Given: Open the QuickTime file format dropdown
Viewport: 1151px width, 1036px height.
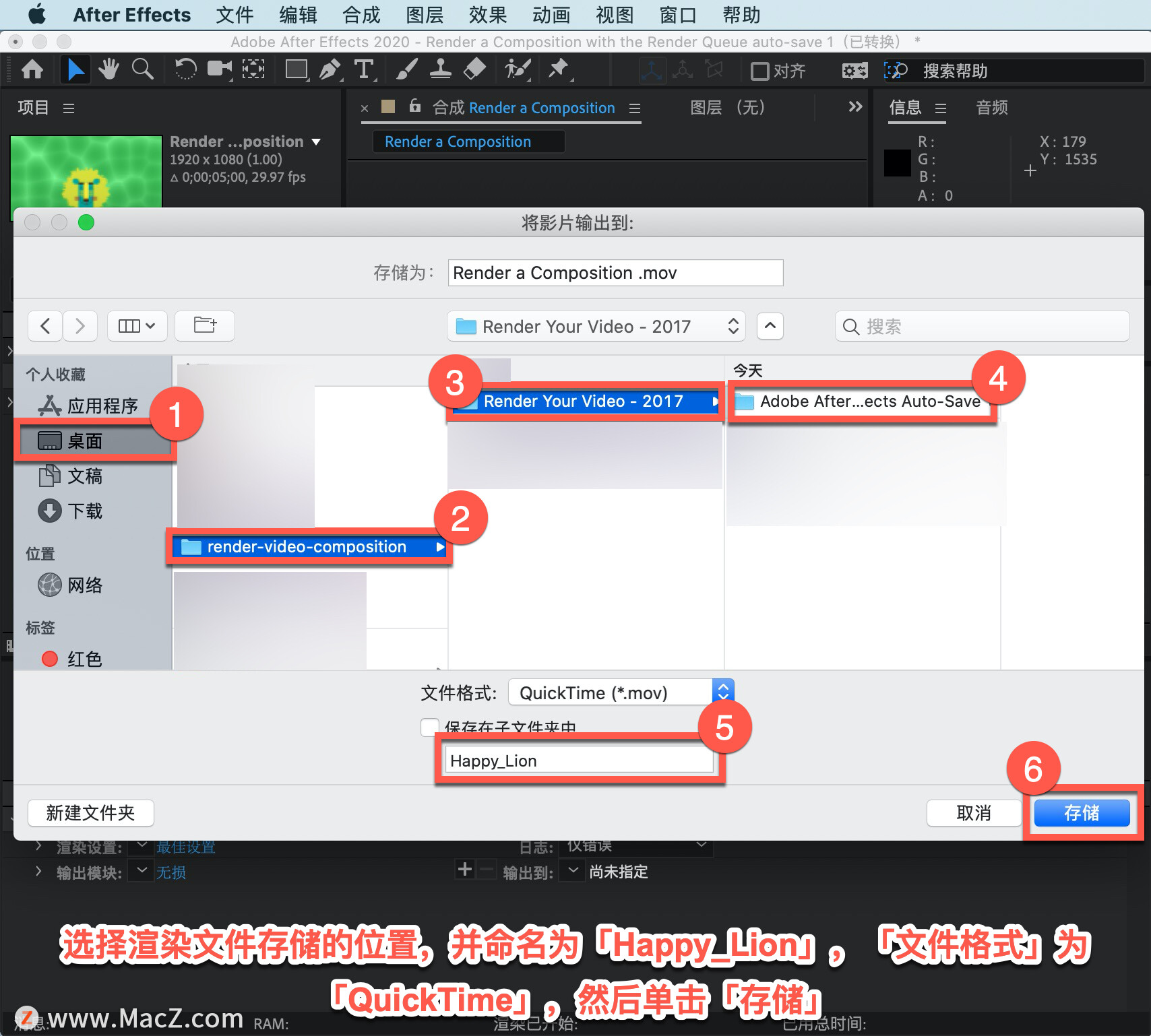Looking at the screenshot, I should [x=621, y=692].
